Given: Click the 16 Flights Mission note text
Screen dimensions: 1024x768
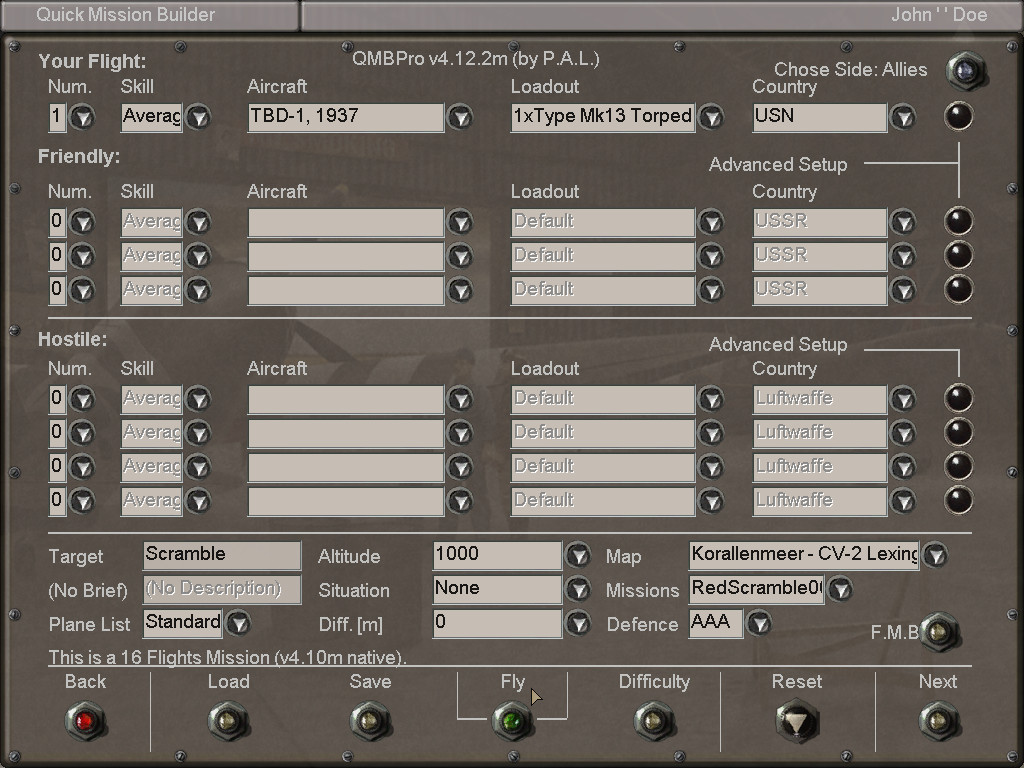Looking at the screenshot, I should coord(227,657).
